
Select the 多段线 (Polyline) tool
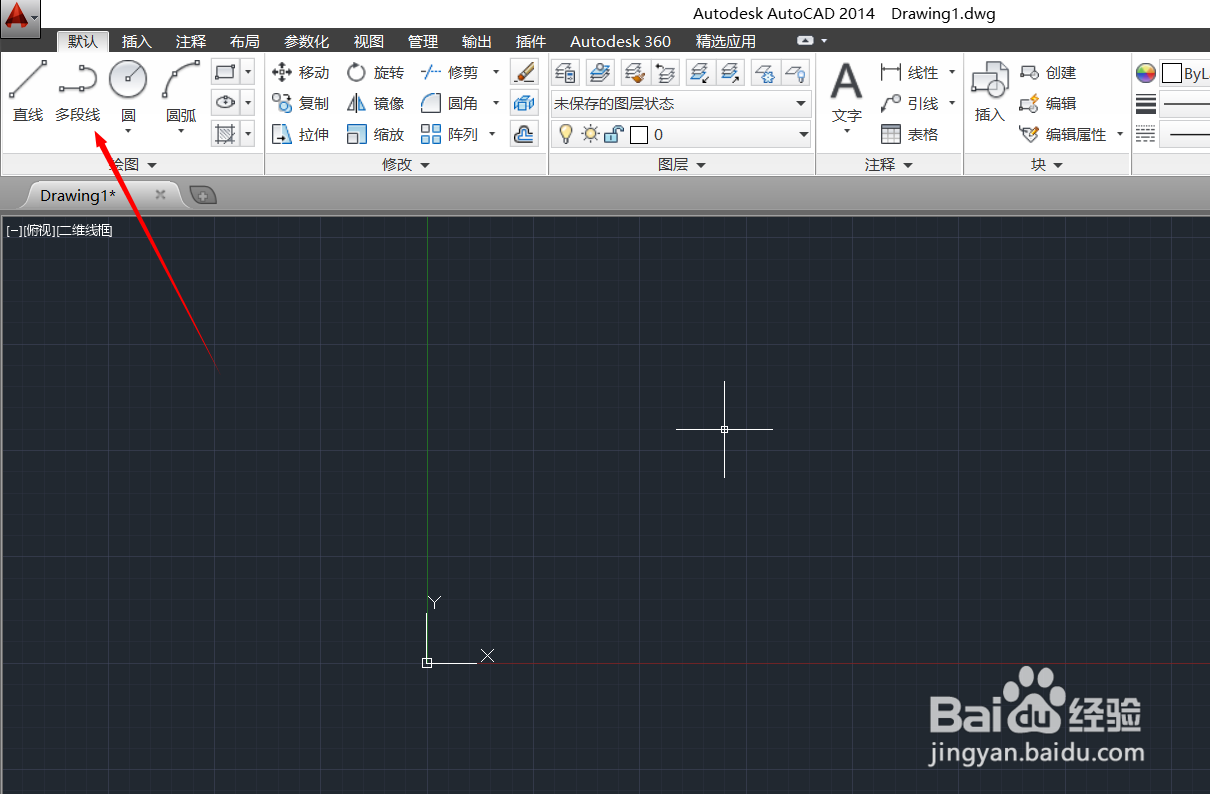(x=77, y=91)
